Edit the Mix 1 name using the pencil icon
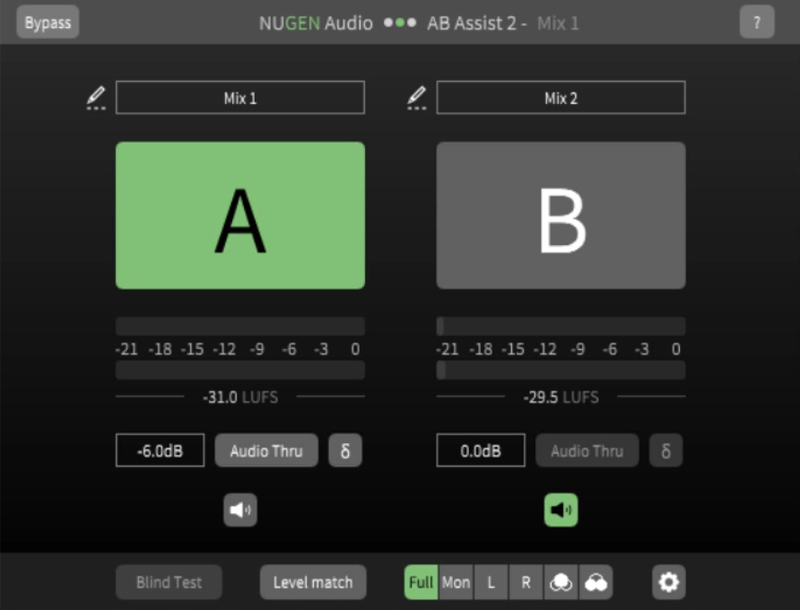Screen dimensions: 800x610 pyautogui.click(x=95, y=97)
